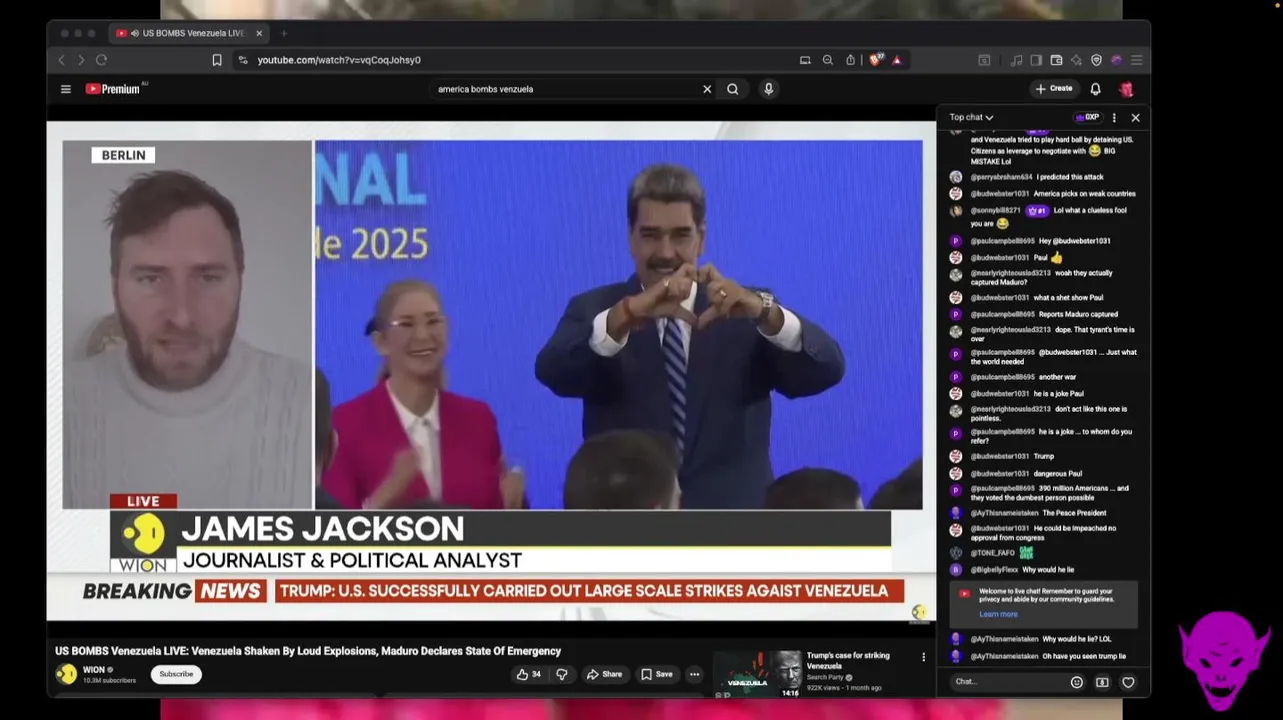Screen dimensions: 1283x720
Task: Open the Brave VPN shield icon
Action: [x=1096, y=60]
